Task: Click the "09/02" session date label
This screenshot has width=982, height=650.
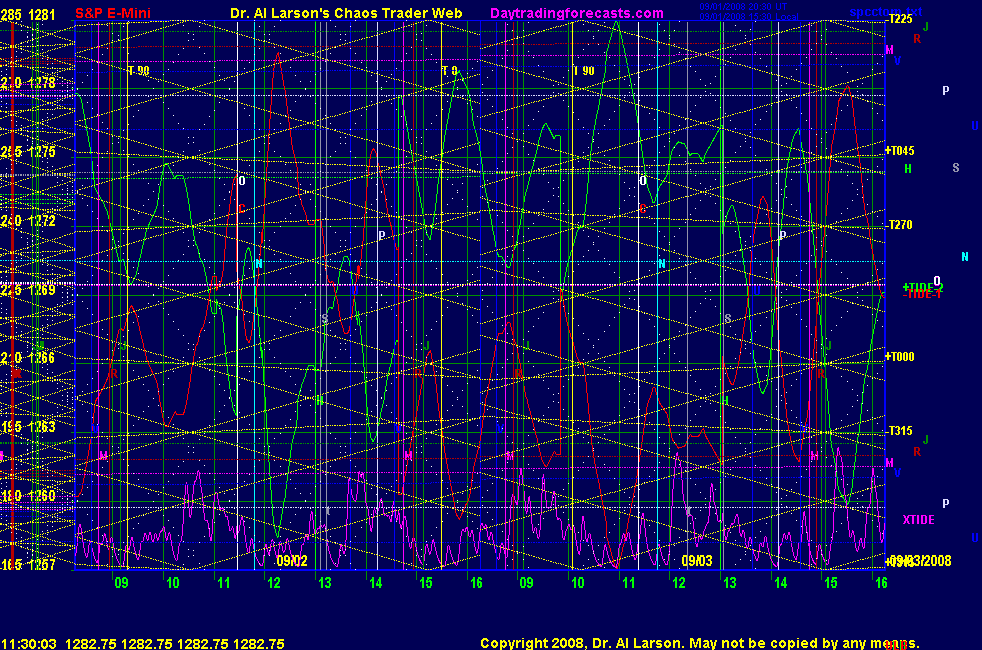Action: (x=292, y=560)
